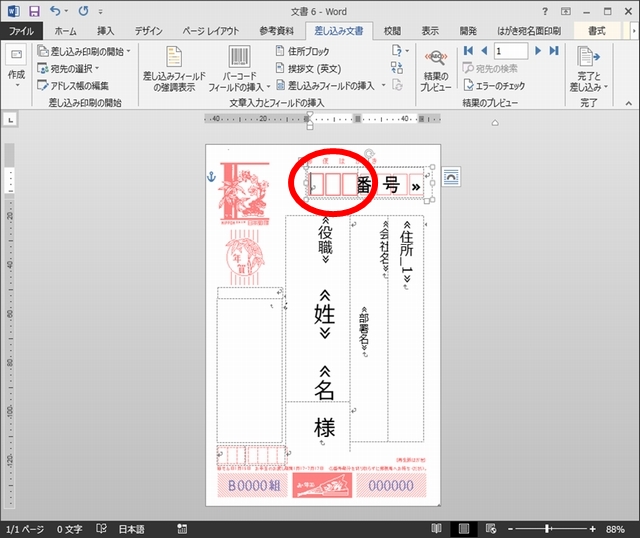Open バーコードフィールドの挿入 dropdown
The width and height of the screenshot is (640, 538).
pos(239,69)
